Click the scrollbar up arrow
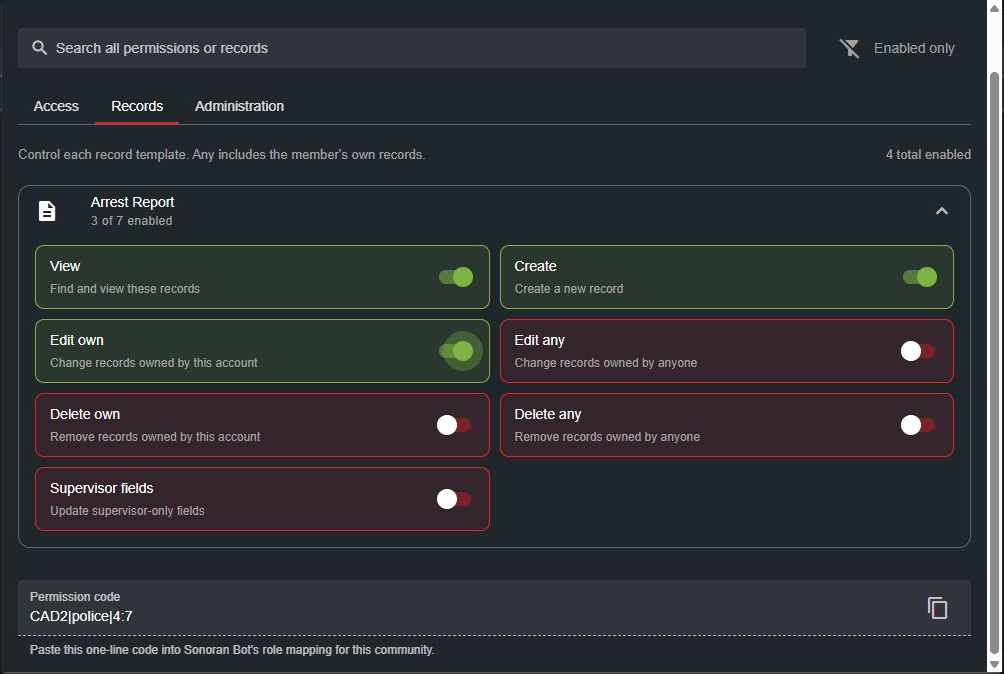 pos(994,8)
